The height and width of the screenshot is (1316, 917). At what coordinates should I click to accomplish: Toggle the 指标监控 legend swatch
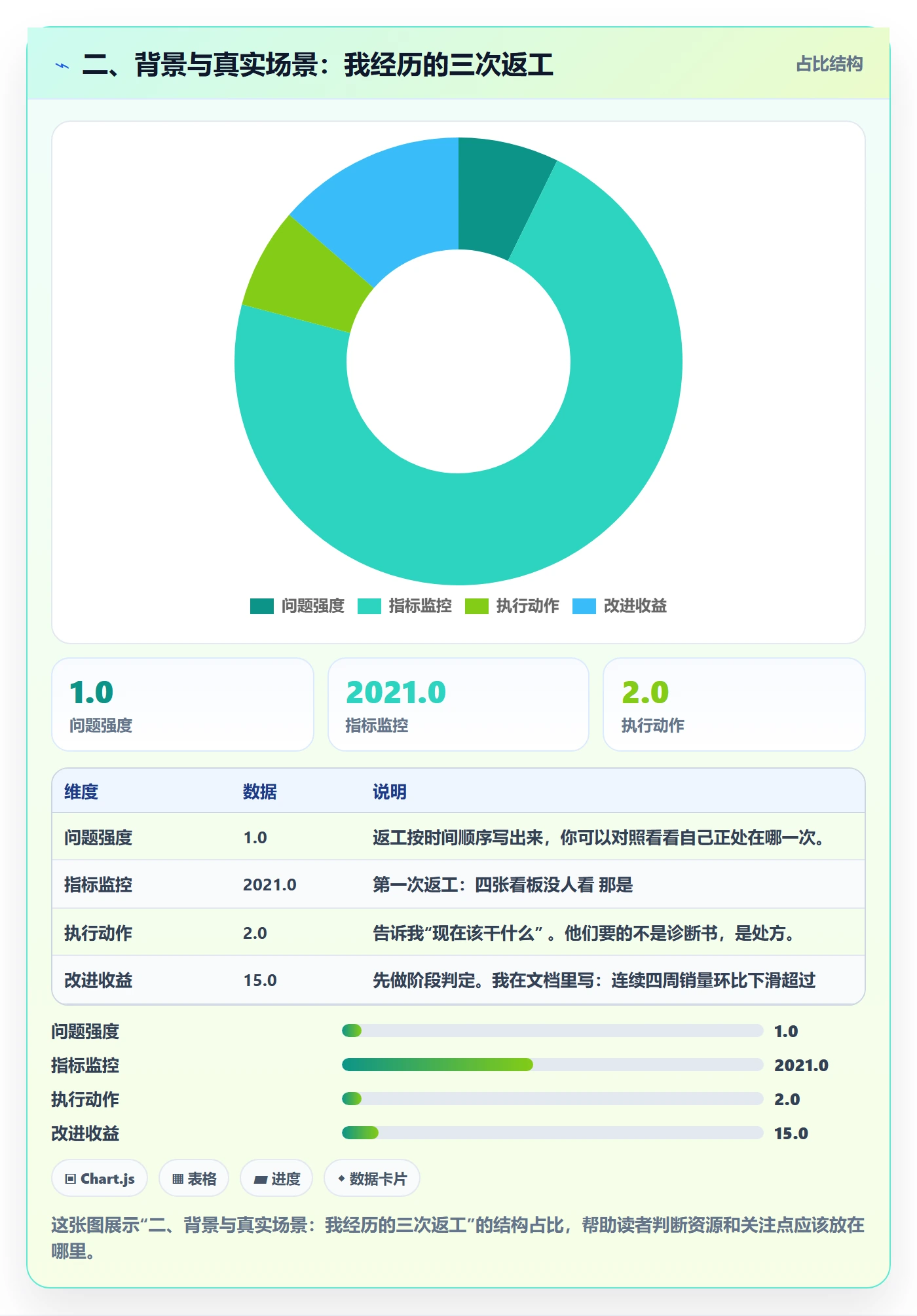(369, 606)
